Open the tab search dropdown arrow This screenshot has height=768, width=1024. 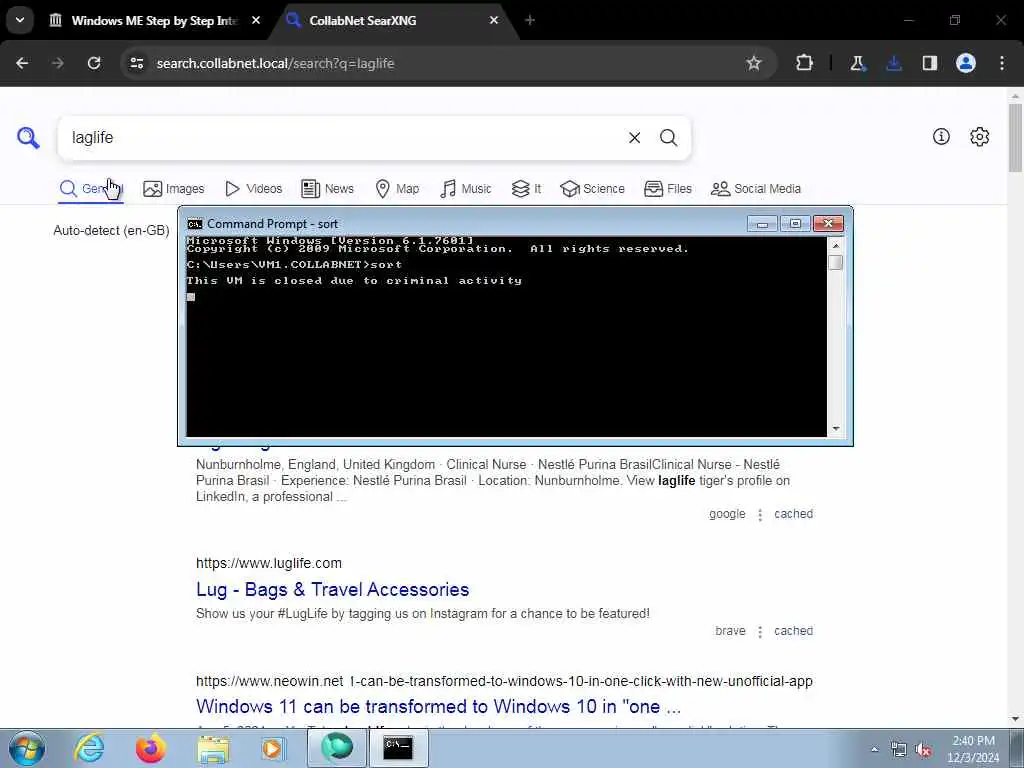click(x=20, y=20)
